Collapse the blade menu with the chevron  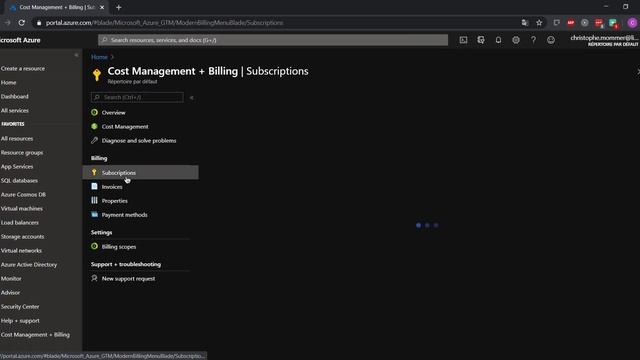[x=191, y=98]
